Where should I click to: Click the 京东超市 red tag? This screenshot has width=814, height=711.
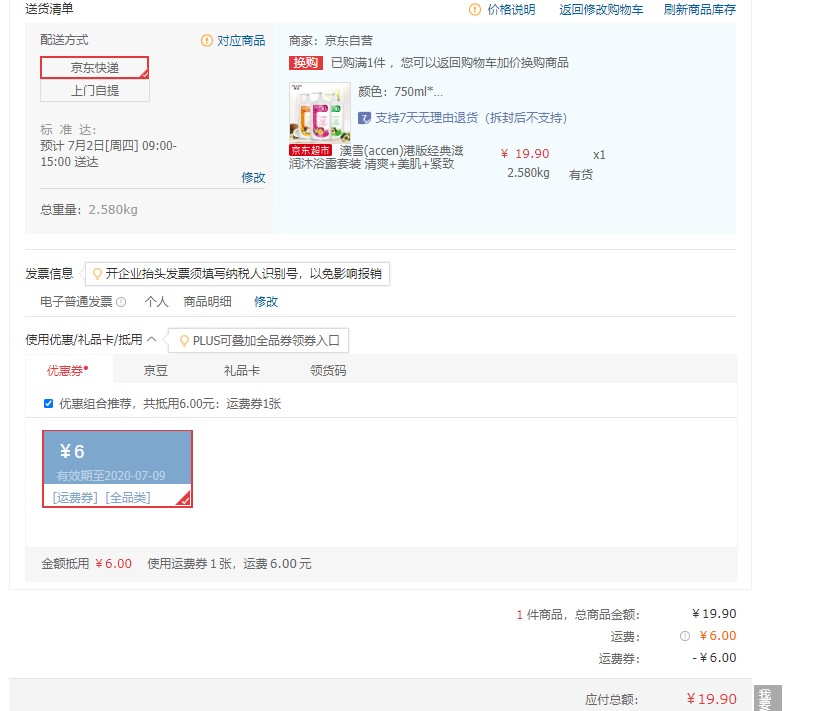pyautogui.click(x=310, y=150)
